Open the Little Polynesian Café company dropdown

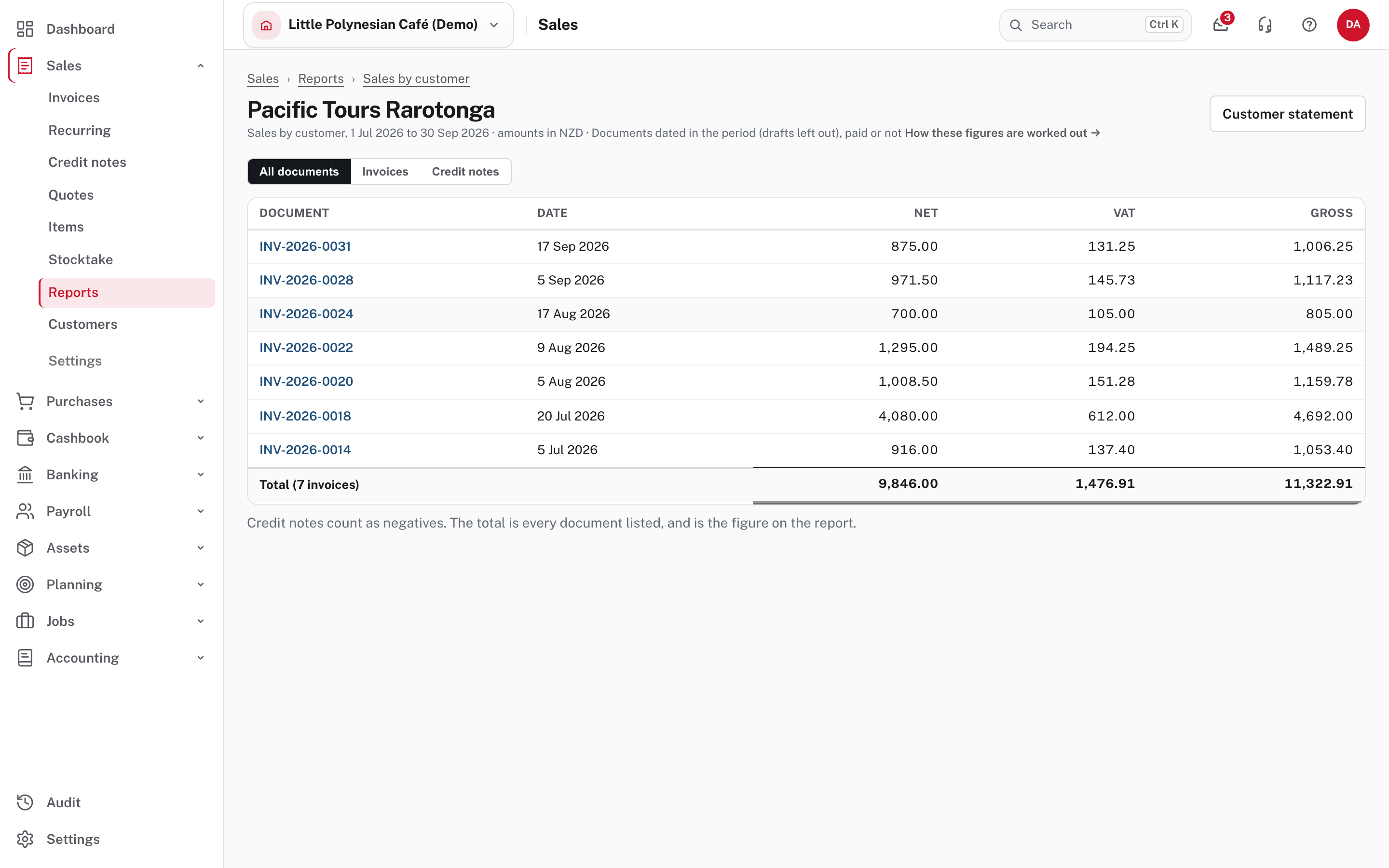click(x=378, y=25)
